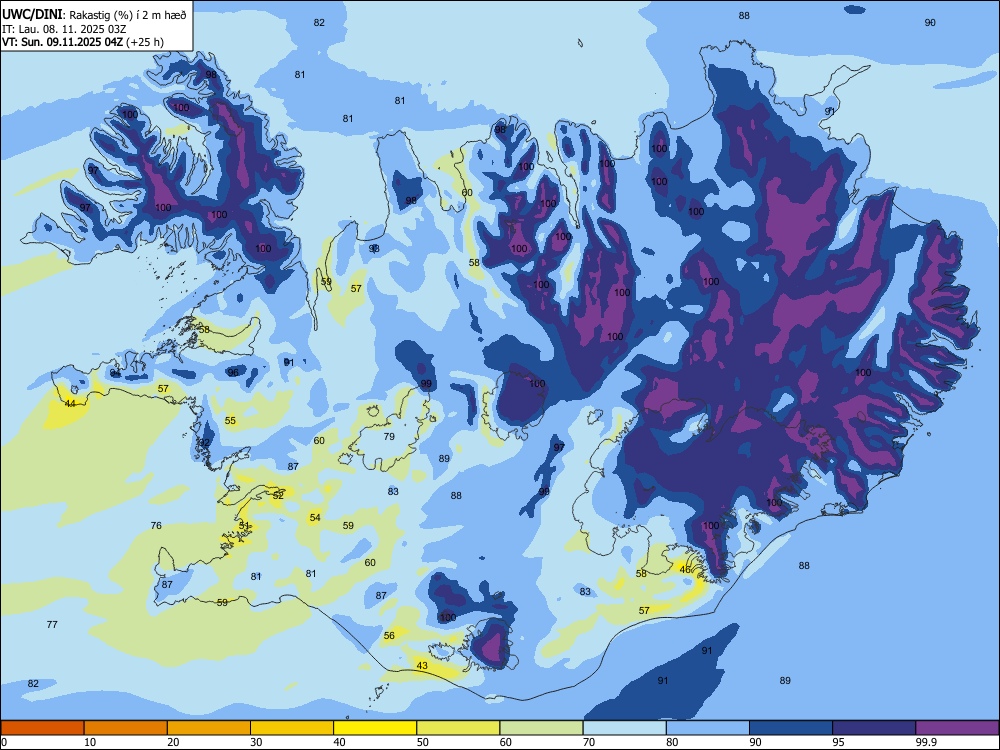
Task: Click the humidity value '79' on the map
Action: click(389, 437)
